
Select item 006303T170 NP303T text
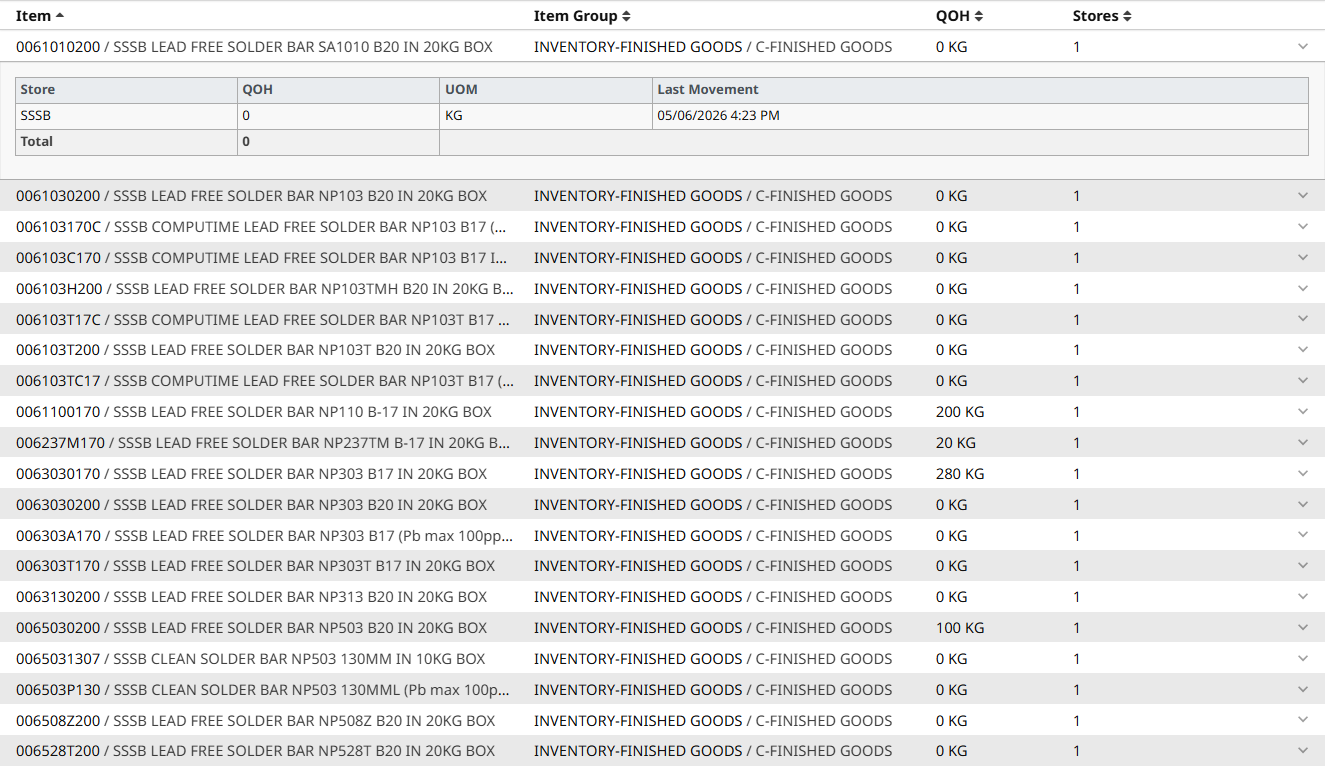click(255, 566)
